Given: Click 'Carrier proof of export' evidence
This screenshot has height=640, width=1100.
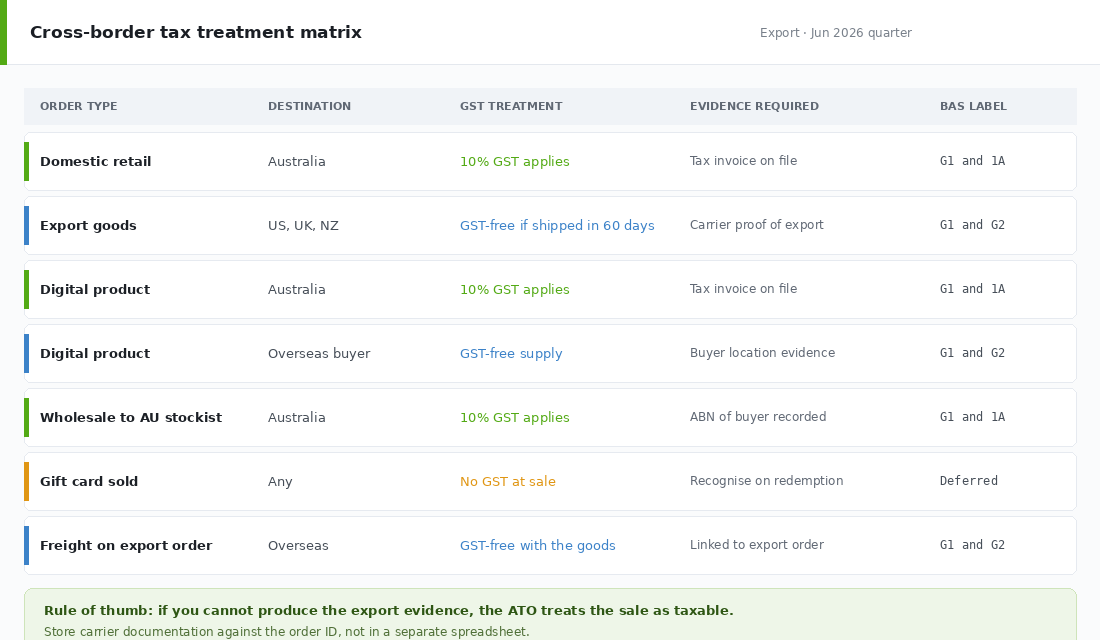Looking at the screenshot, I should click(x=756, y=225).
